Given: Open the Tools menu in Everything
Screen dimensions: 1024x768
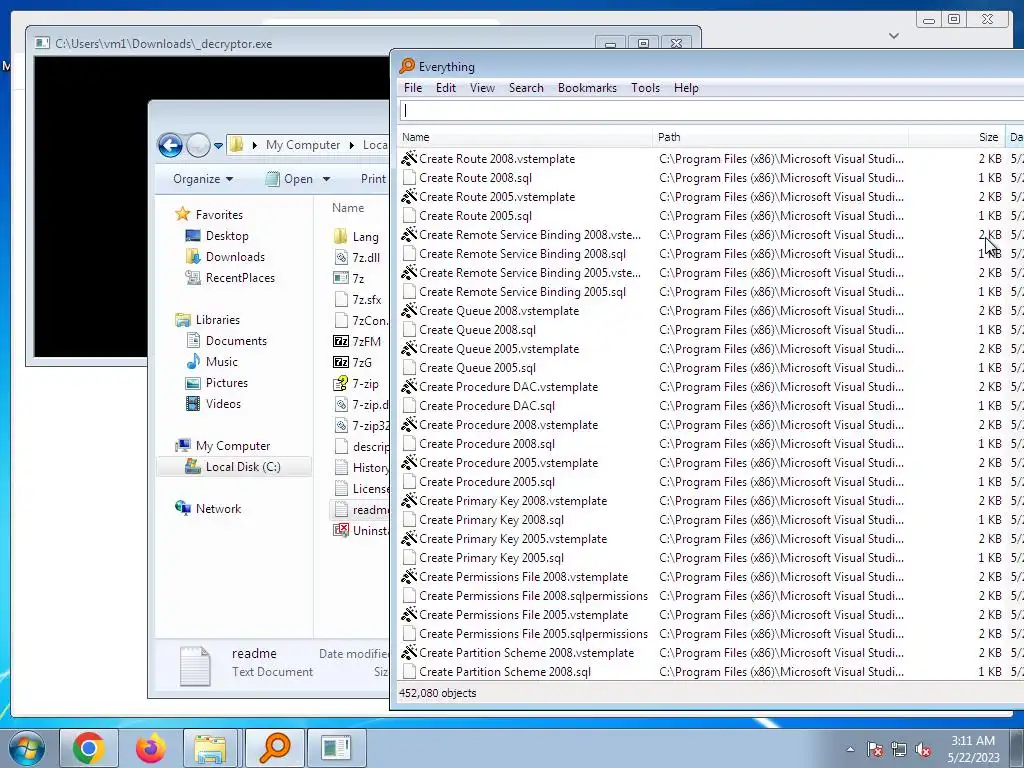Looking at the screenshot, I should 645,88.
